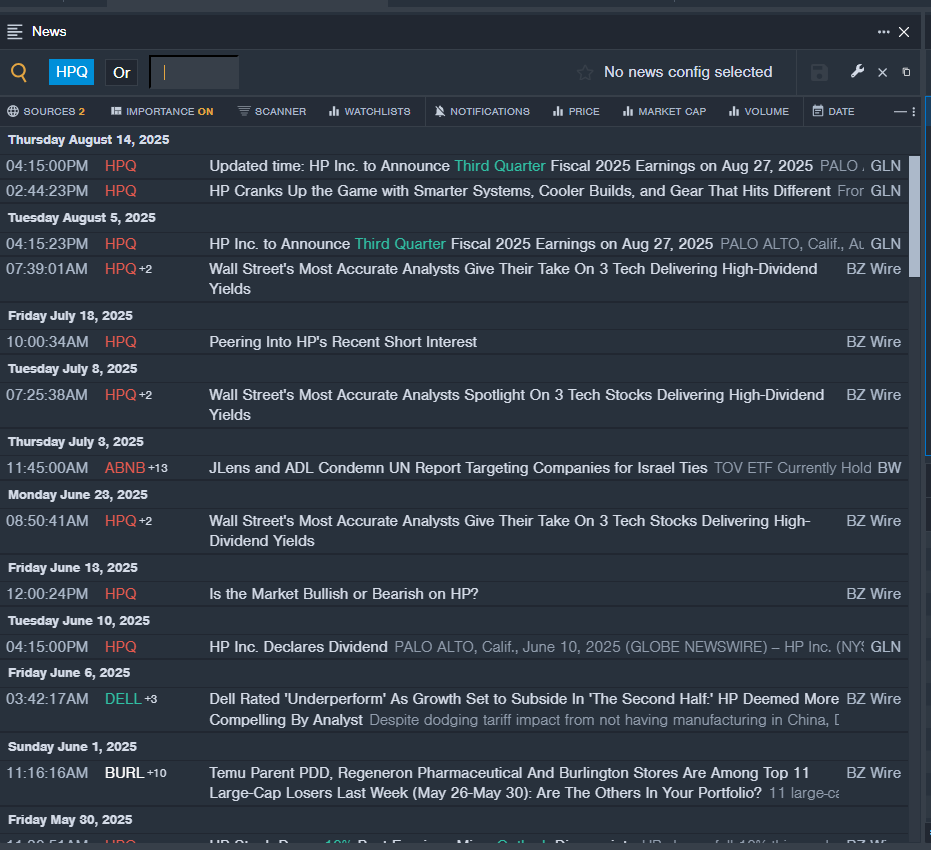The width and height of the screenshot is (931, 850).
Task: Focus the ticker search input field
Action: coord(194,72)
